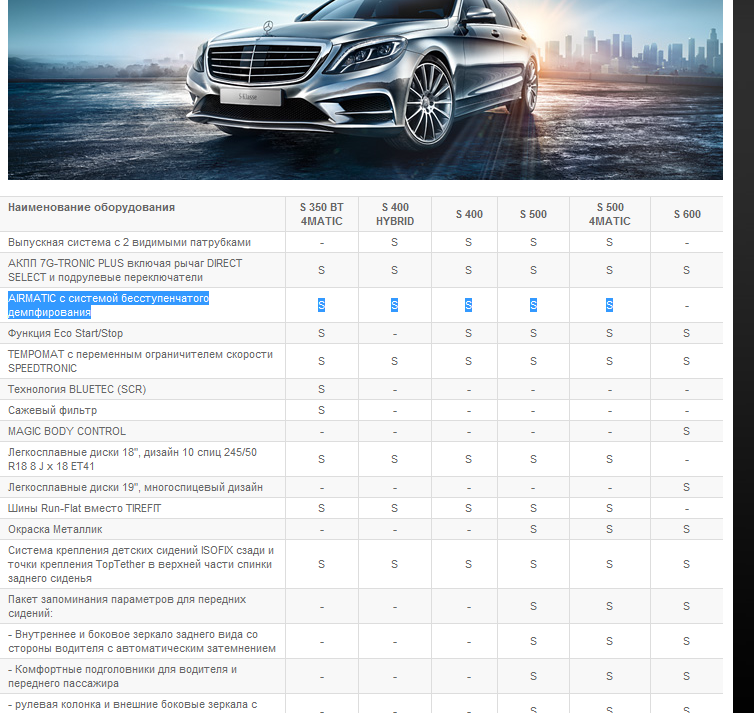Click the 'Система крепления детских сидений ISOFIX' row label

pos(141,564)
